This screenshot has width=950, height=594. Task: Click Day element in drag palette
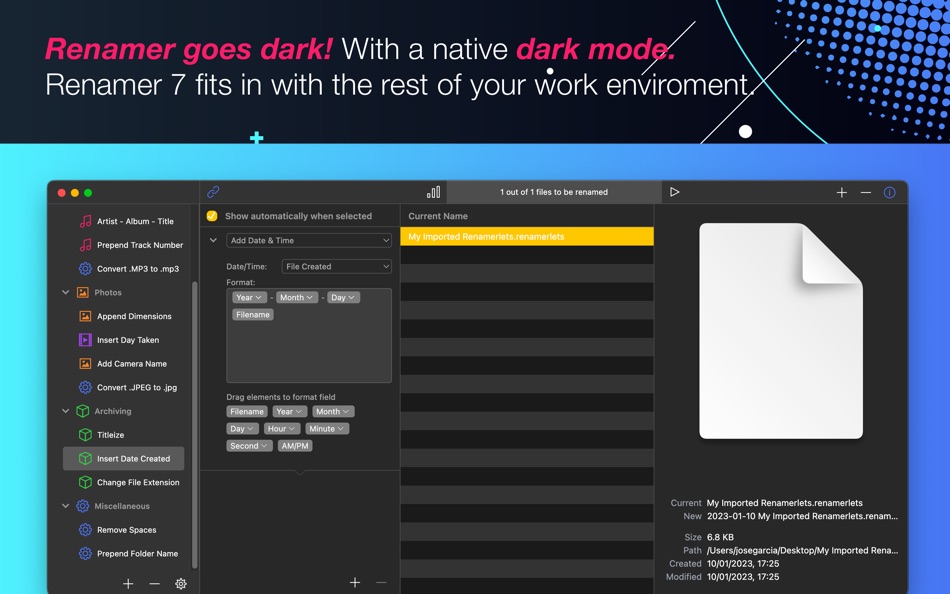242,429
